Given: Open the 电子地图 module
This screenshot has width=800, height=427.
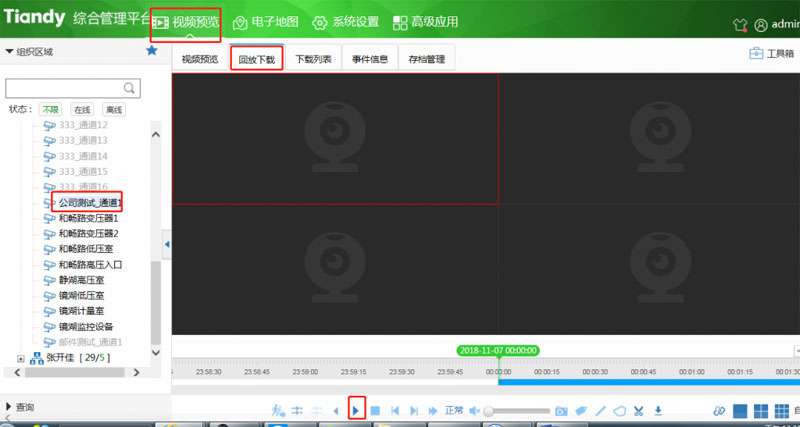Looking at the screenshot, I should 265,22.
